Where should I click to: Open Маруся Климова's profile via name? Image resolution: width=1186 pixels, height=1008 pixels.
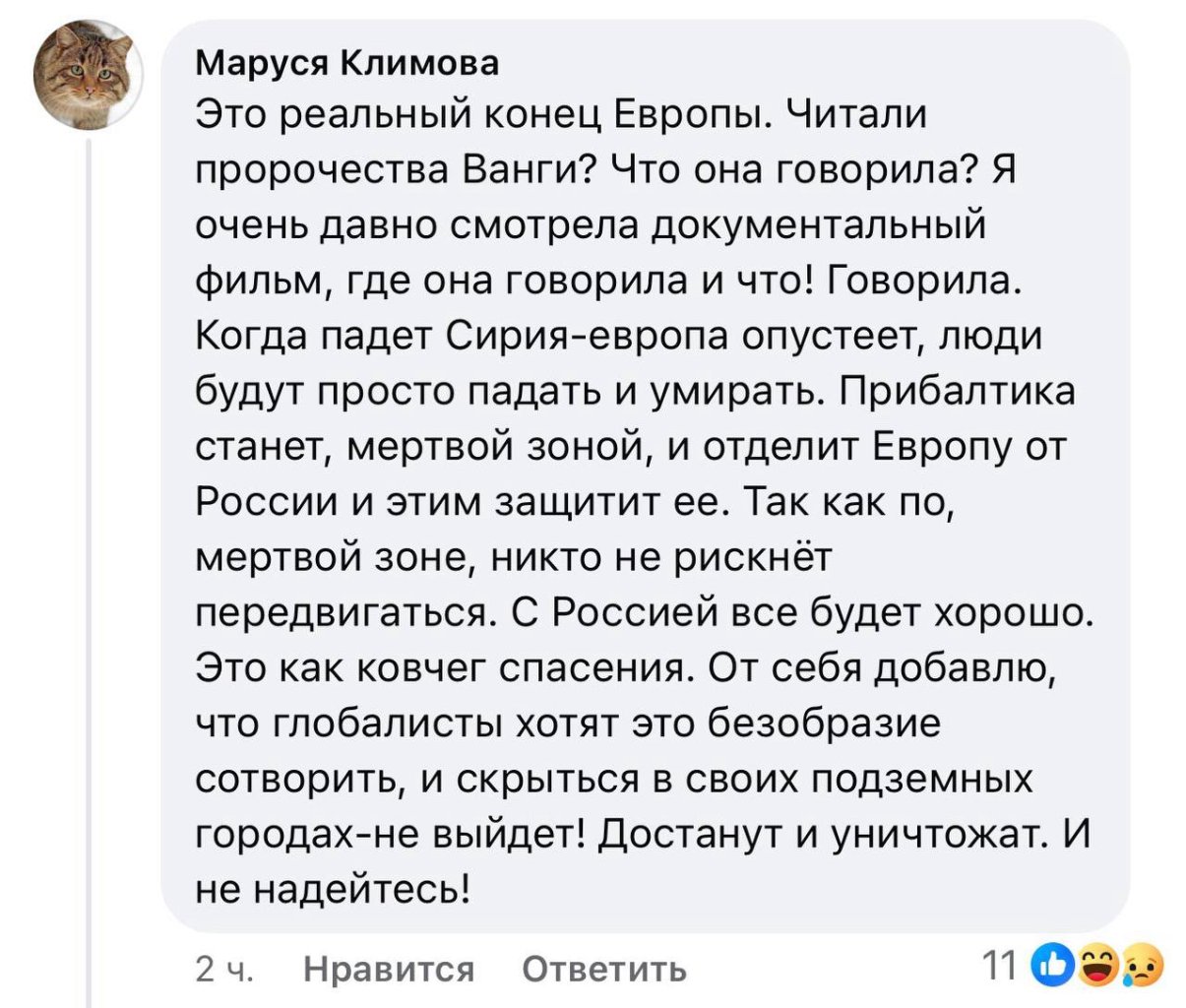click(347, 64)
